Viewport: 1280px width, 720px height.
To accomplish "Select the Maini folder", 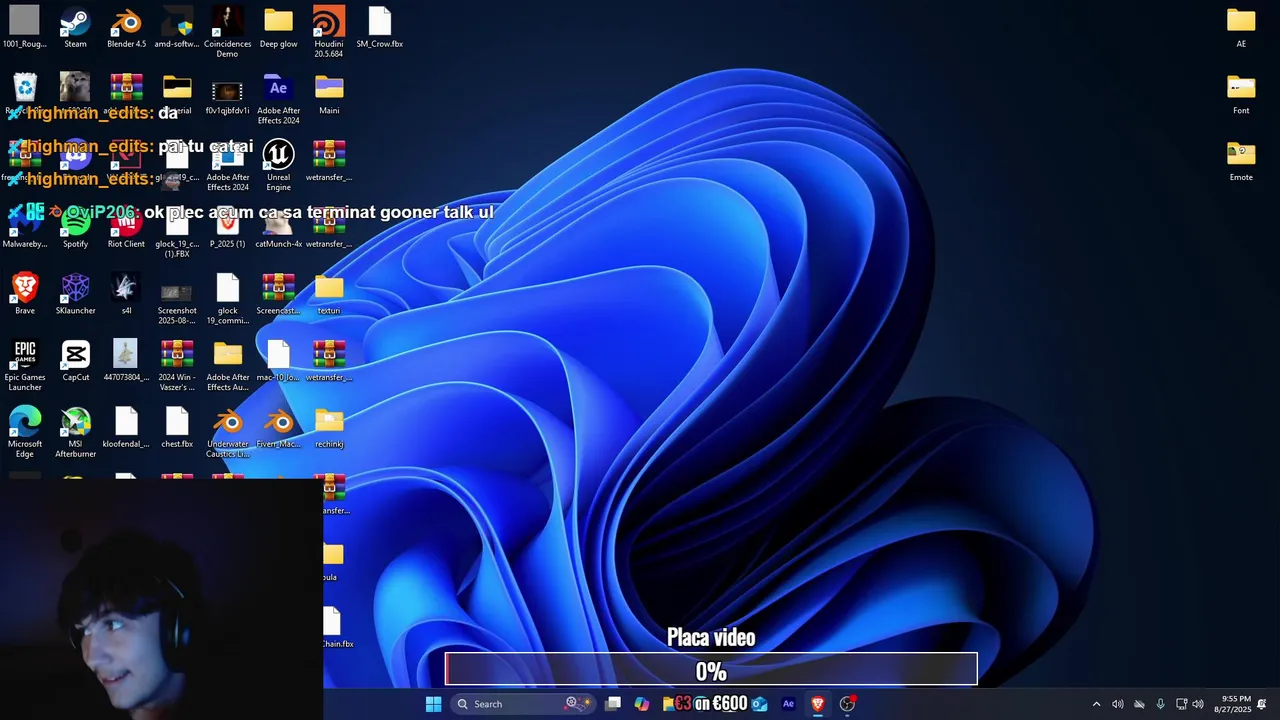I will click(329, 95).
